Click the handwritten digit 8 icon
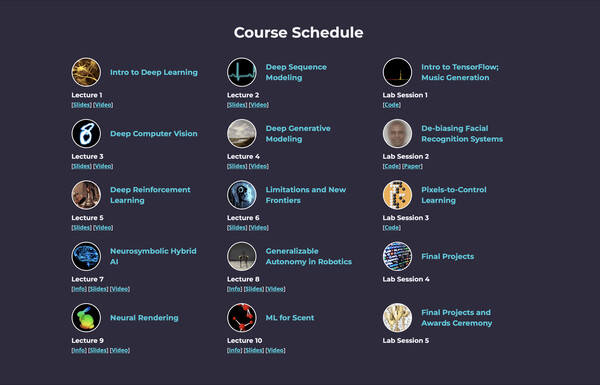600x385 pixels. click(86, 134)
